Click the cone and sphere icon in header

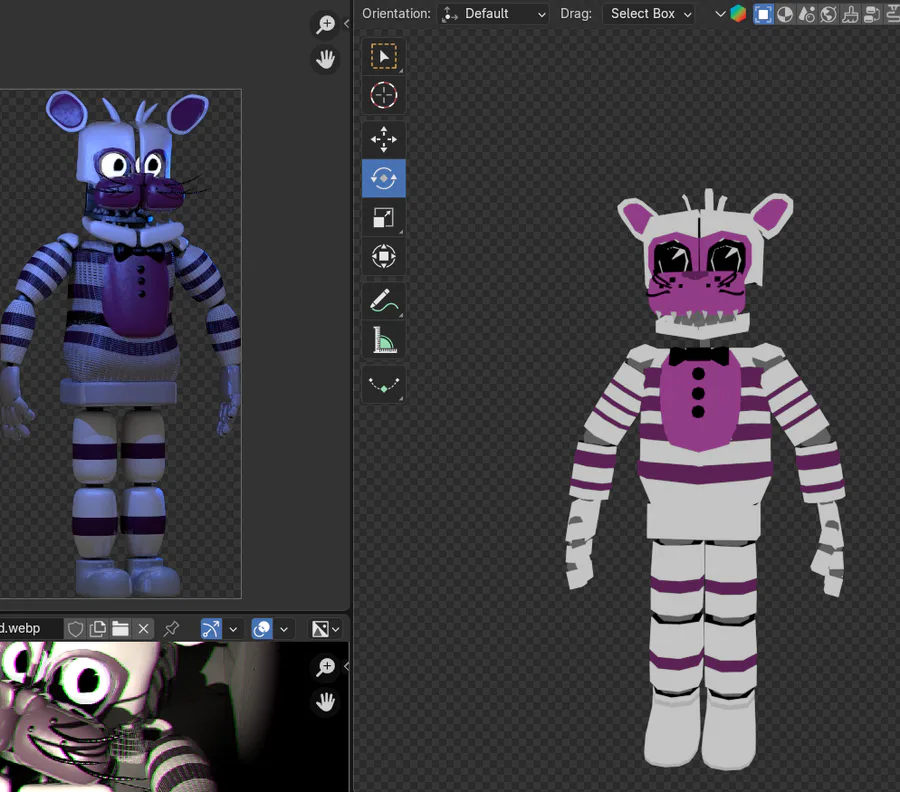[806, 14]
